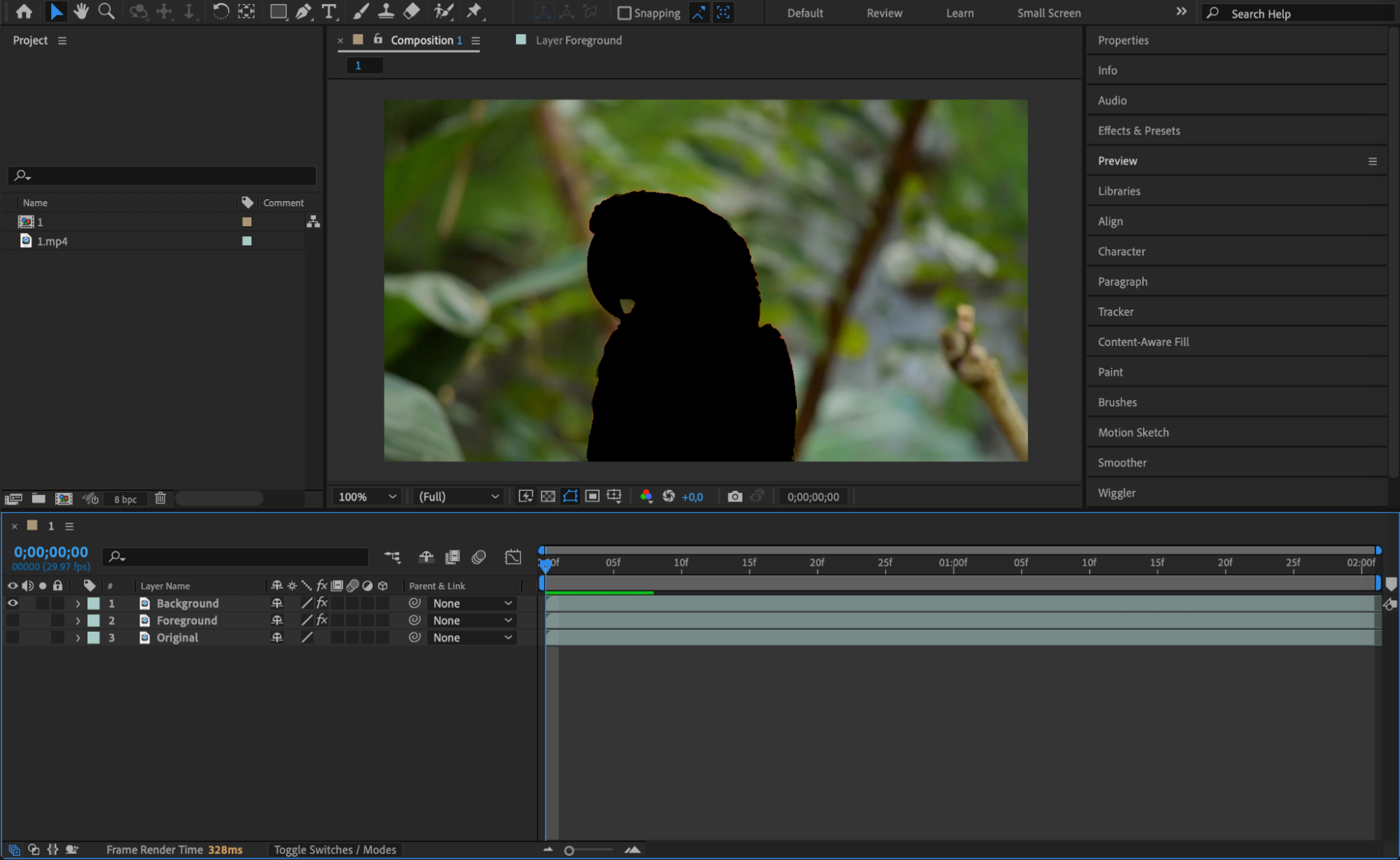Viewport: 1400px width, 860px height.
Task: Delete selected project item with trash icon
Action: tap(160, 499)
